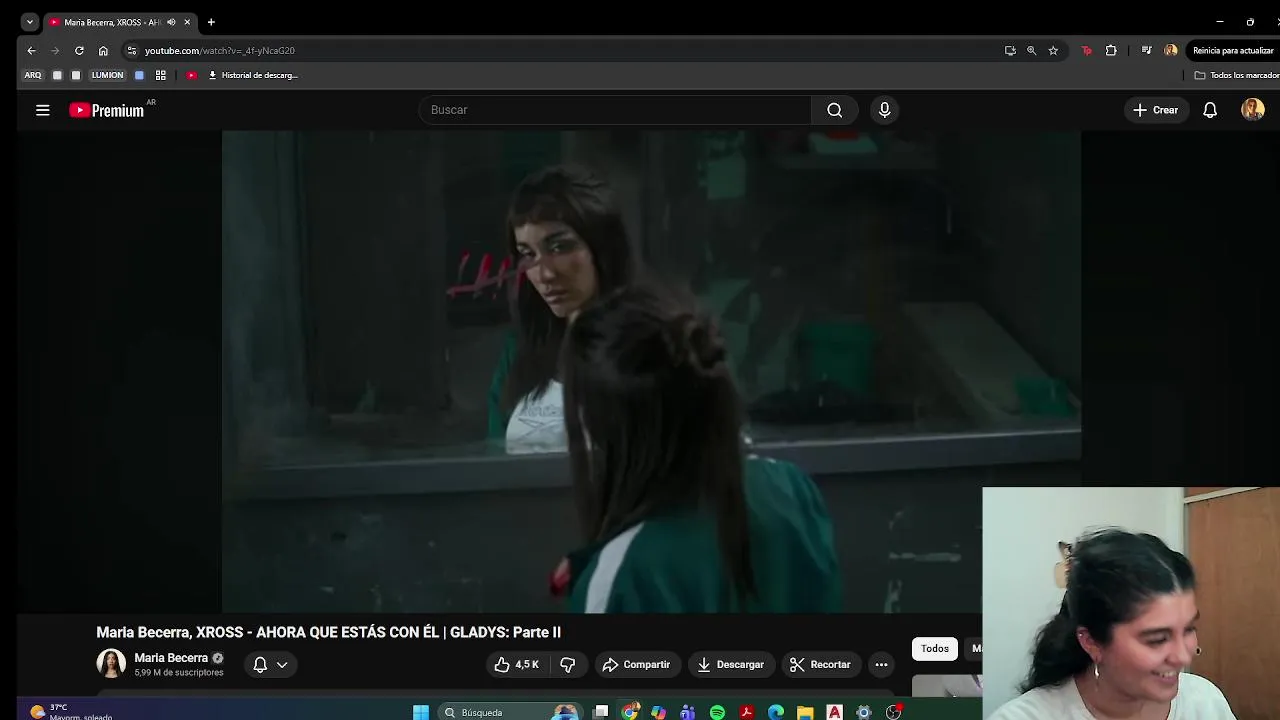Viewport: 1280px width, 720px height.
Task: Open the apps grid bookmark icon
Action: click(160, 75)
